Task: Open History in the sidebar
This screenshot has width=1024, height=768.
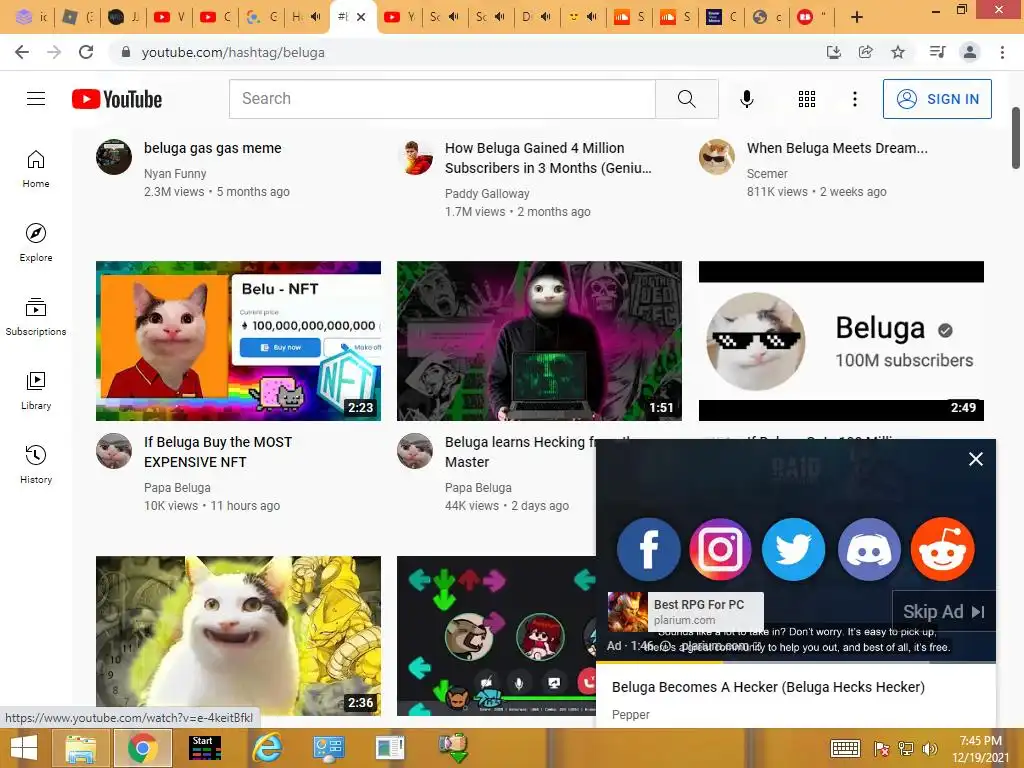Action: pos(36,464)
